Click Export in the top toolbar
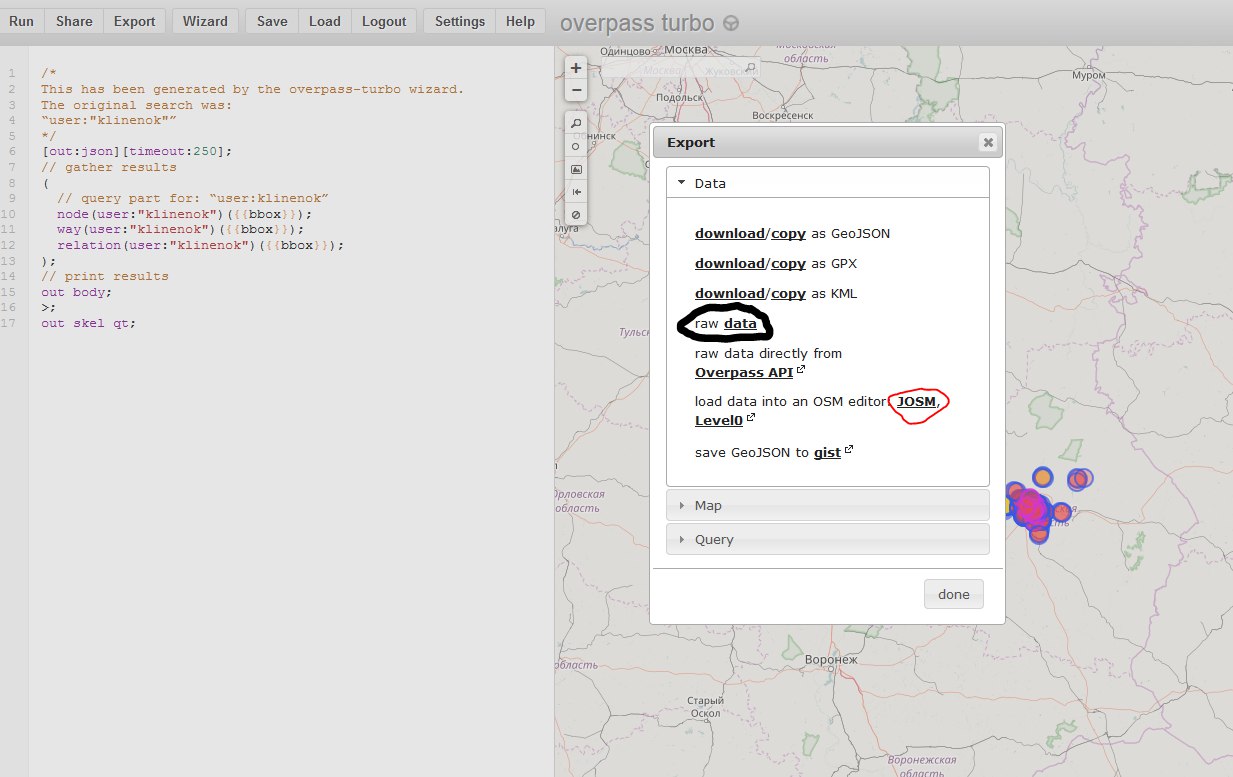1233x777 pixels. [135, 21]
